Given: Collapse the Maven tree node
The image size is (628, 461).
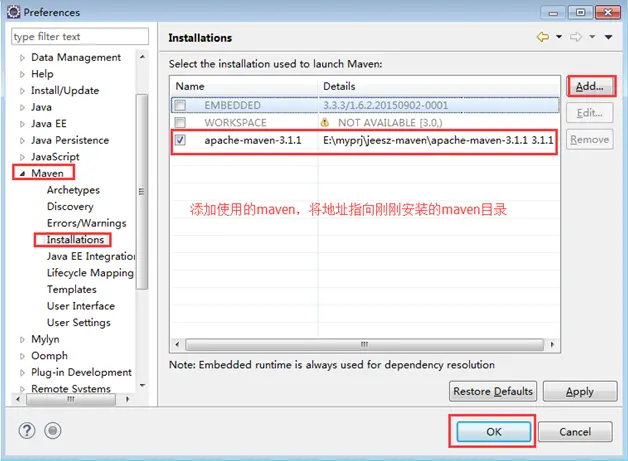Looking at the screenshot, I should [22, 173].
